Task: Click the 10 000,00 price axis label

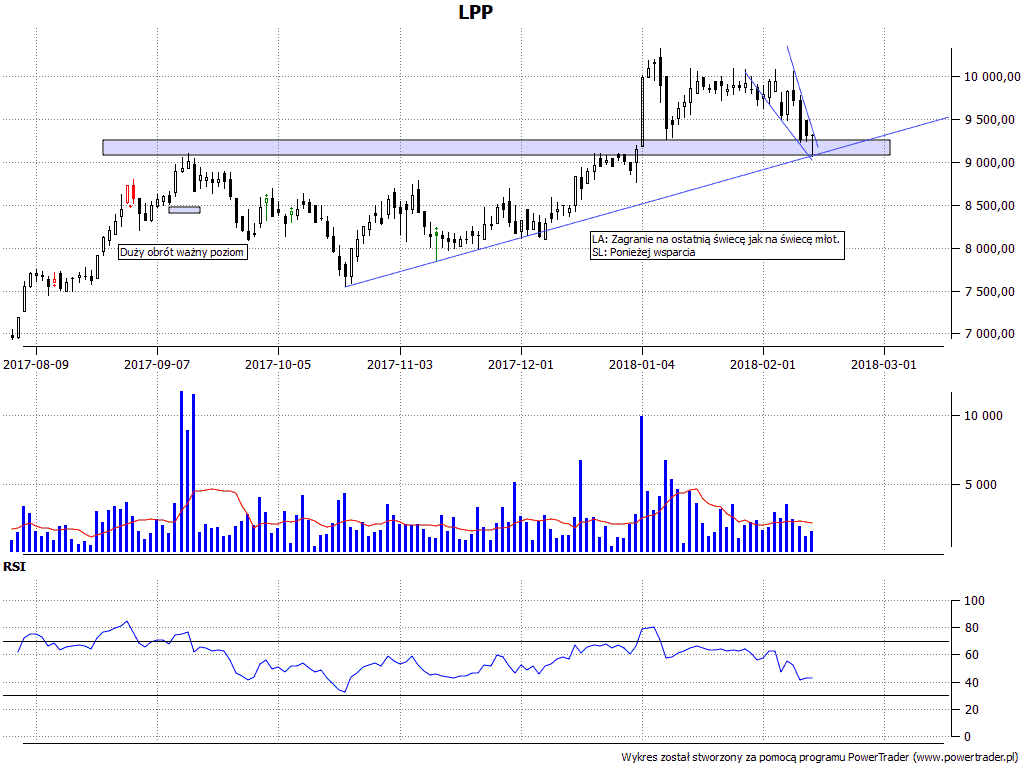Action: (992, 77)
